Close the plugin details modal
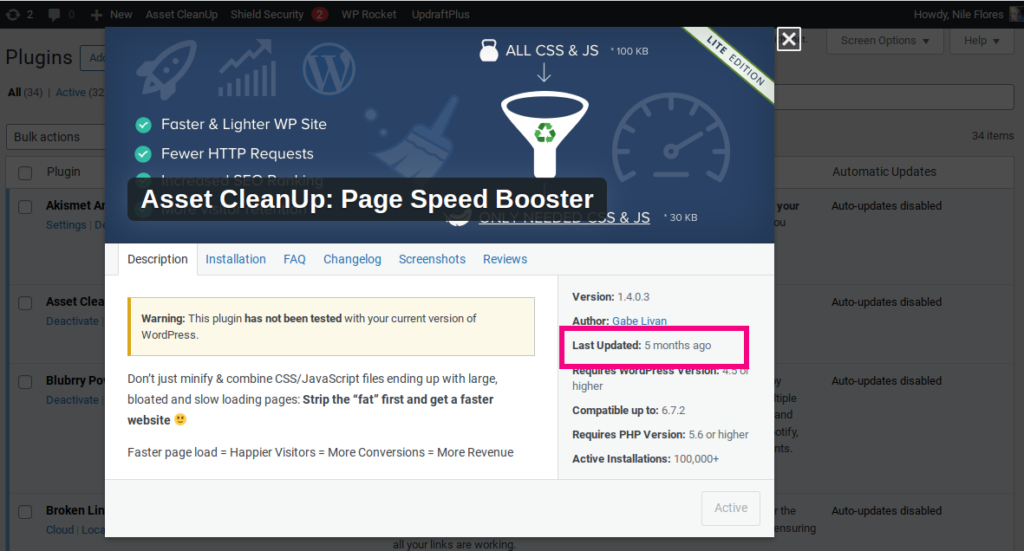This screenshot has width=1024, height=551. click(x=789, y=39)
